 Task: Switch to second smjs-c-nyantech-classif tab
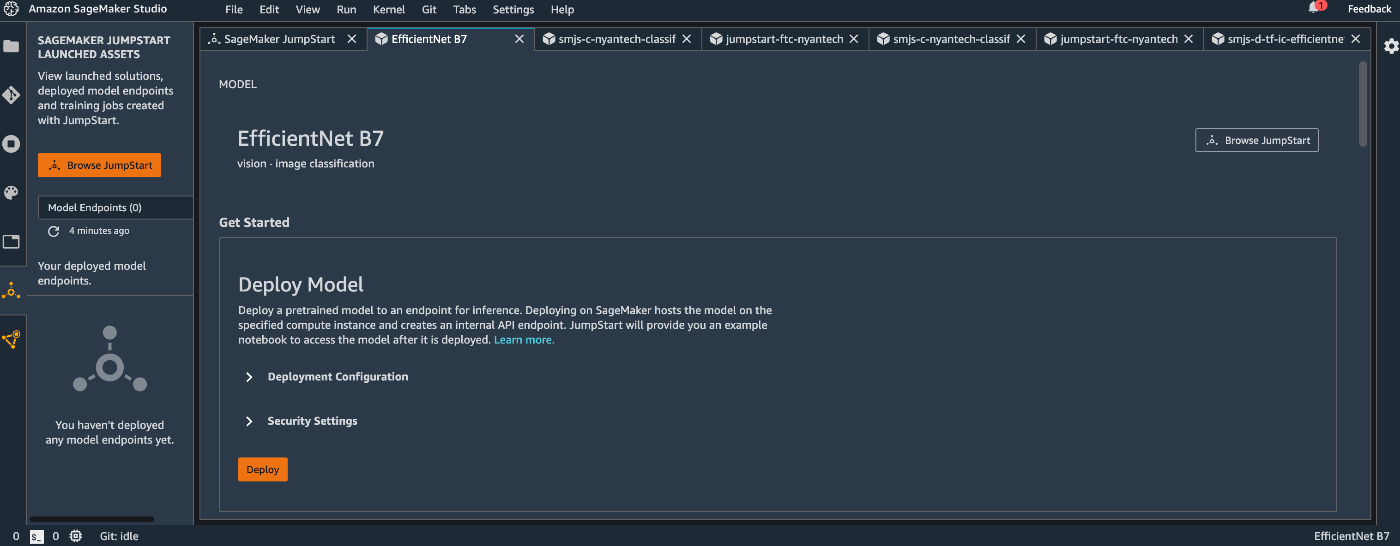[952, 39]
